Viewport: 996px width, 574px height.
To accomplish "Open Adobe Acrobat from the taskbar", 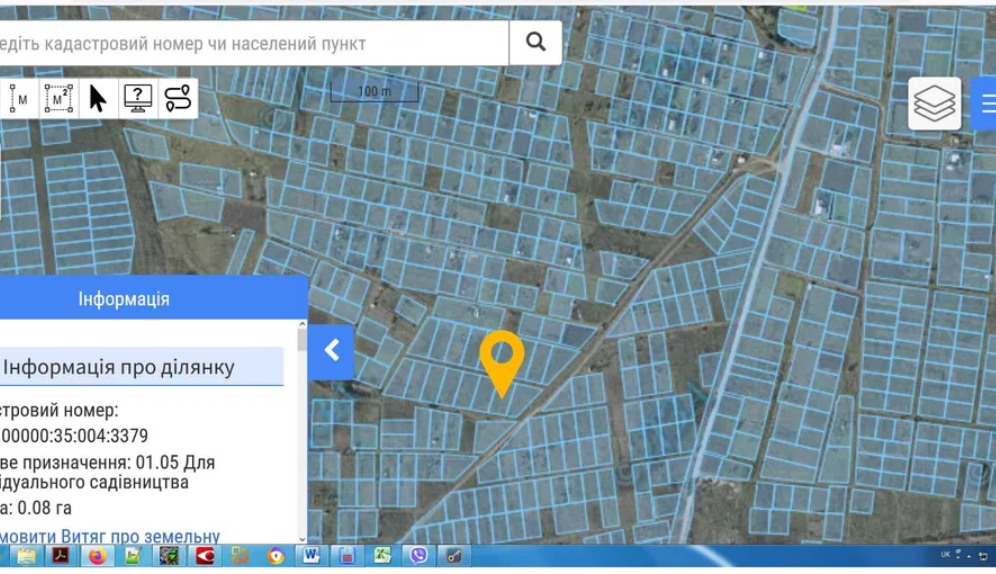I will point(61,556).
